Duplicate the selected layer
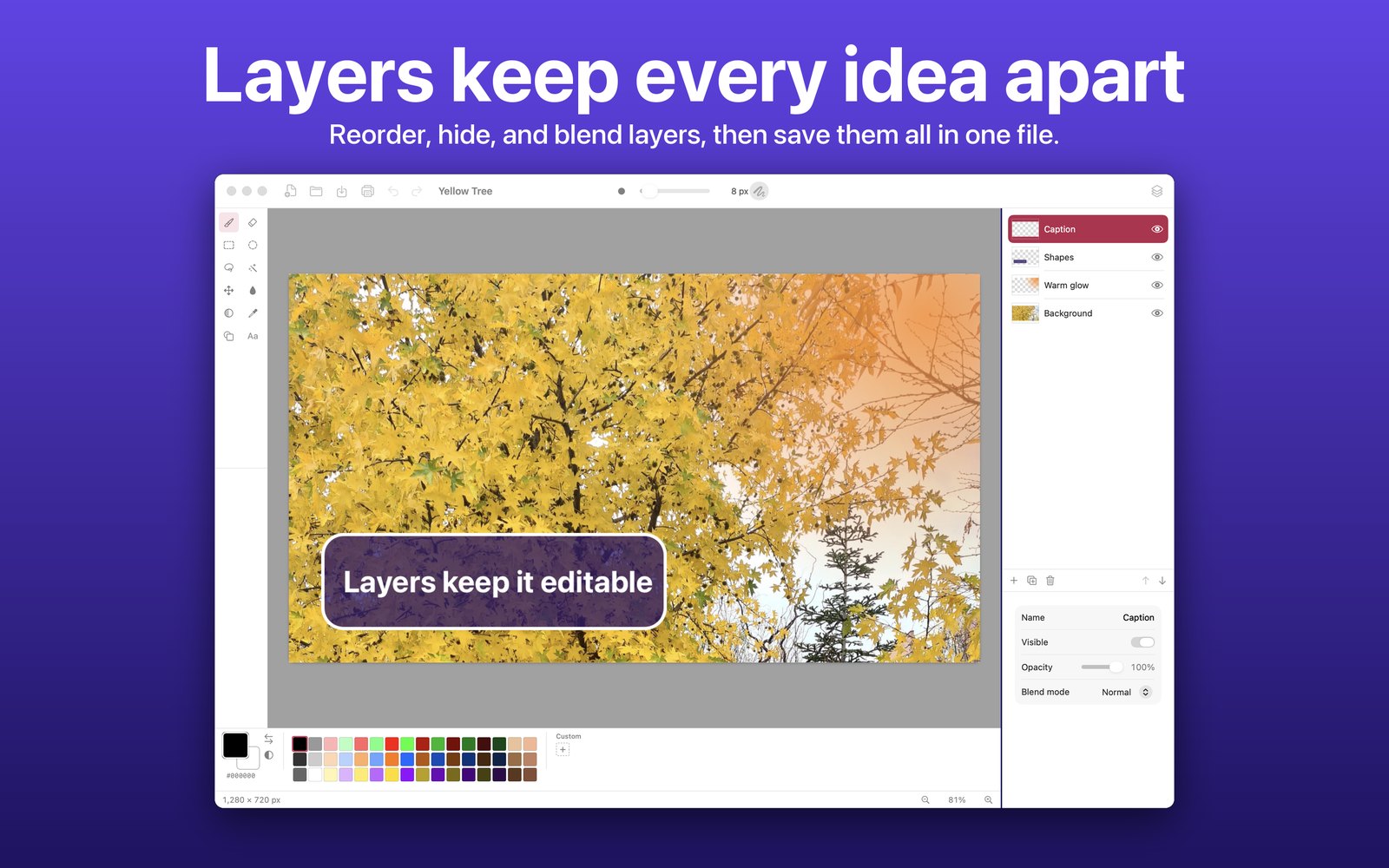Viewport: 1389px width, 868px height. 1032,581
